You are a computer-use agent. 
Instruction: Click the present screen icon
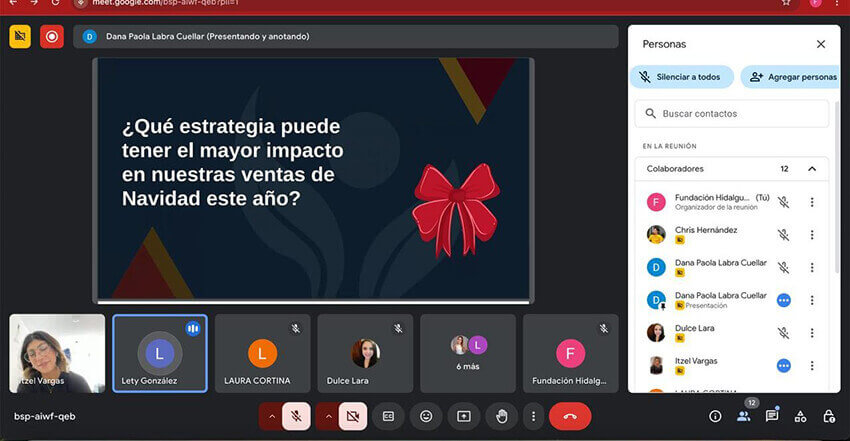(x=464, y=416)
